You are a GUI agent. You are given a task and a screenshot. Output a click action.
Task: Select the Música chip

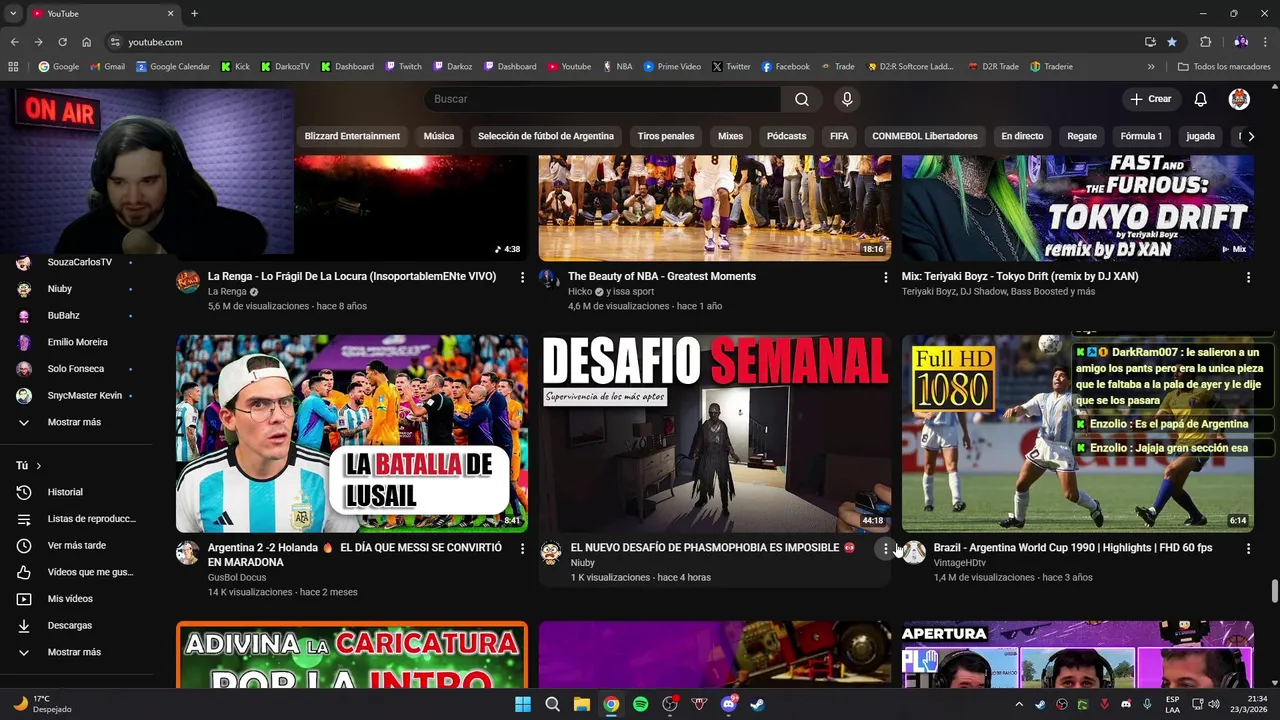pyautogui.click(x=439, y=136)
